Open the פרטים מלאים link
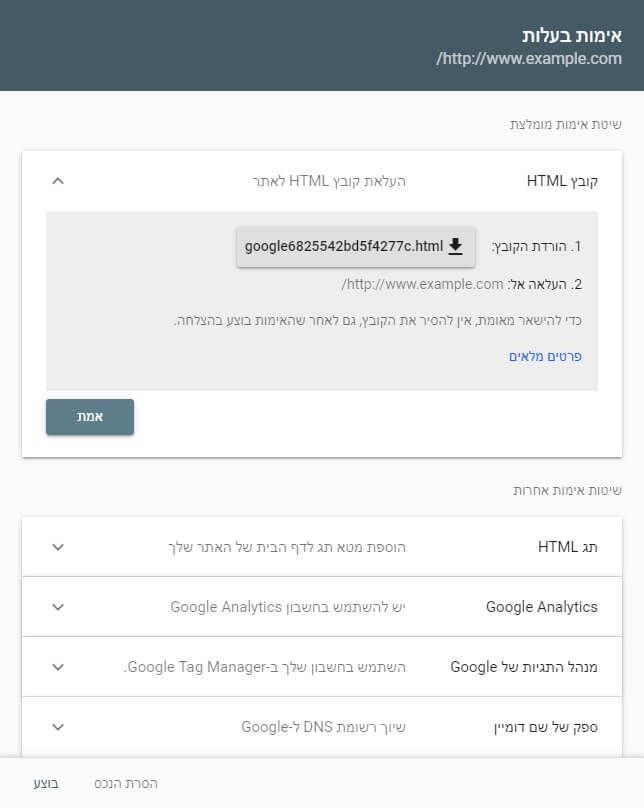This screenshot has height=808, width=644. click(545, 356)
